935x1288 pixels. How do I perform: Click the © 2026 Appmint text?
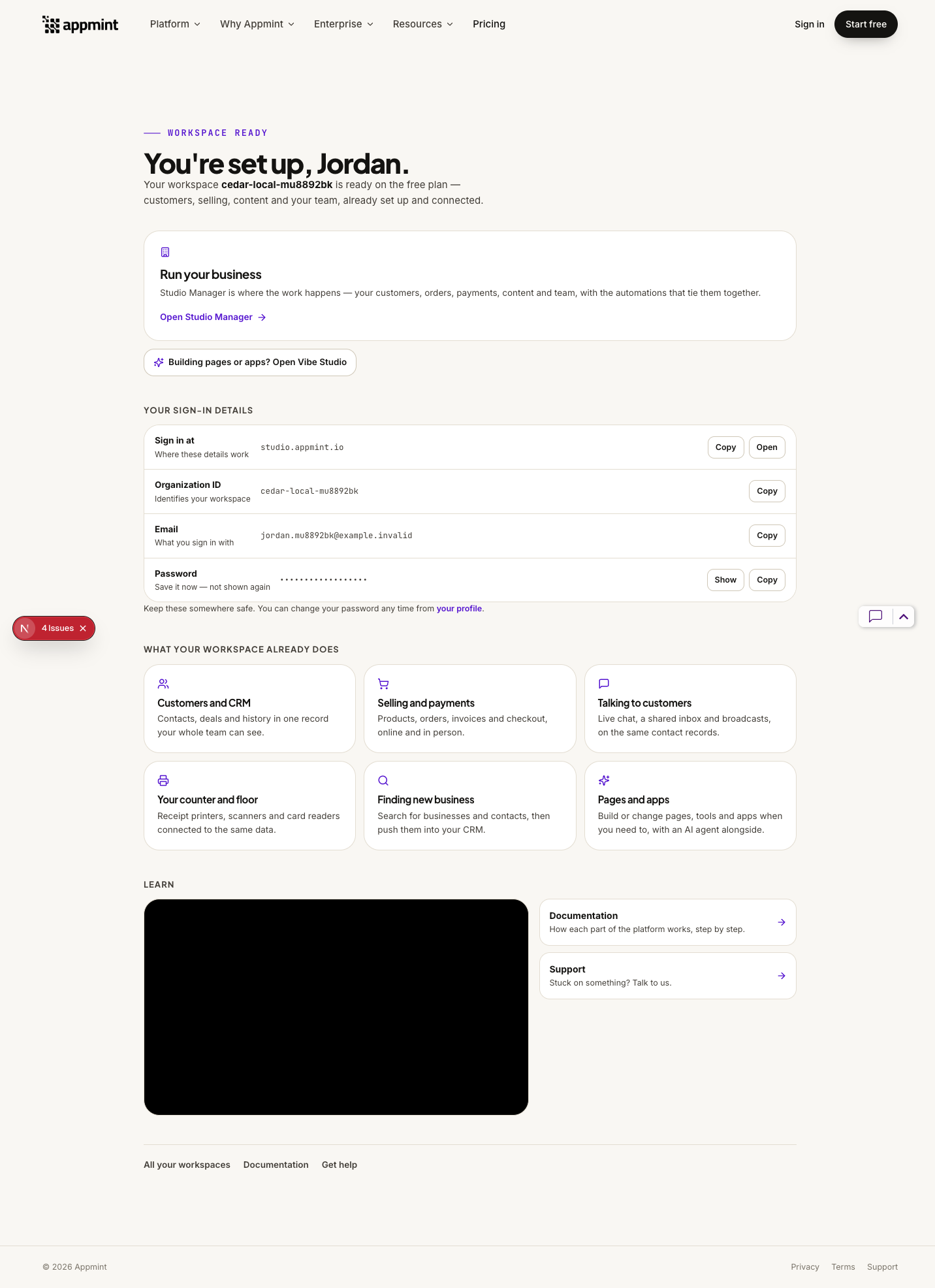[74, 1267]
